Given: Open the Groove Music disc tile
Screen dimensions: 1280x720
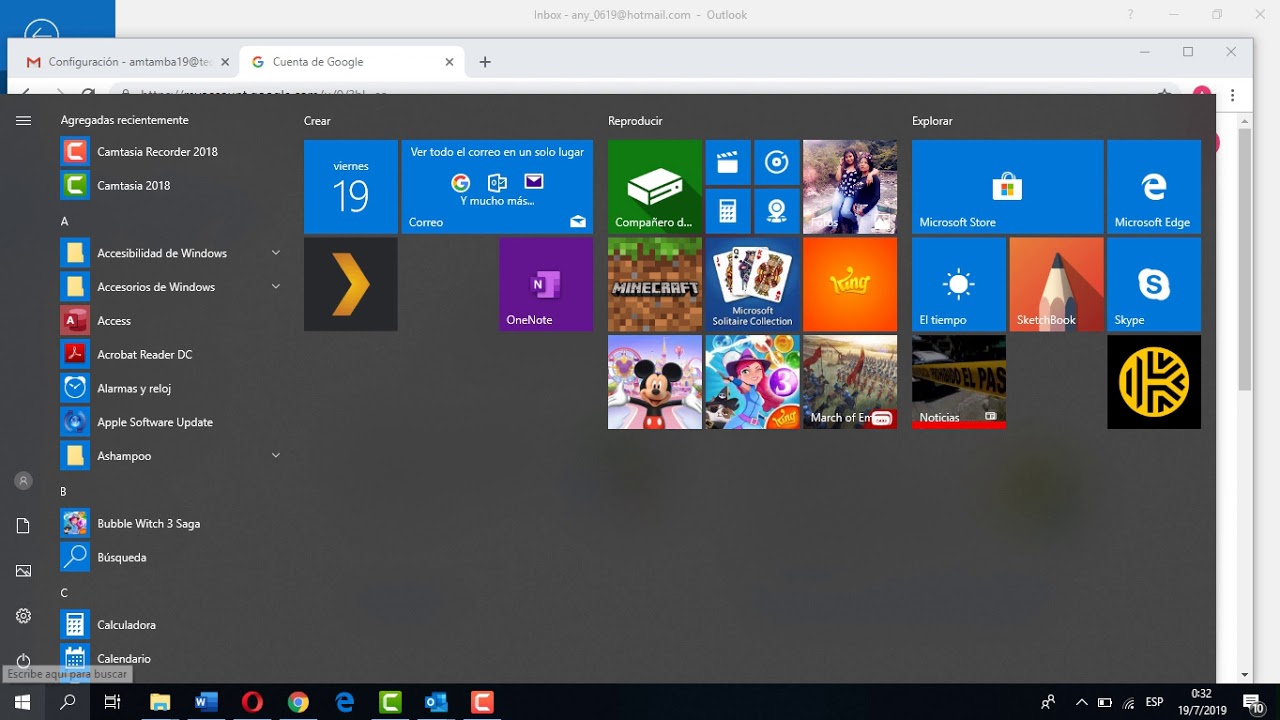Looking at the screenshot, I should 776,162.
